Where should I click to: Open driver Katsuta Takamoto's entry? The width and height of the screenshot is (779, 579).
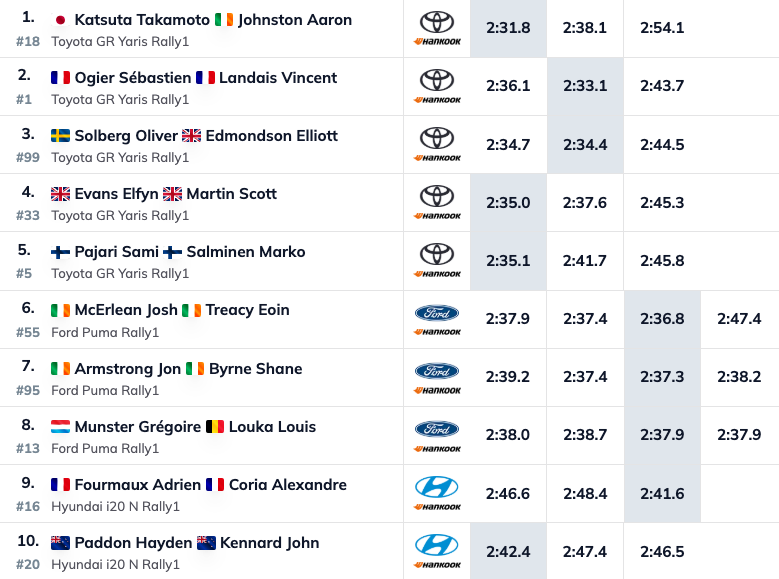click(142, 20)
